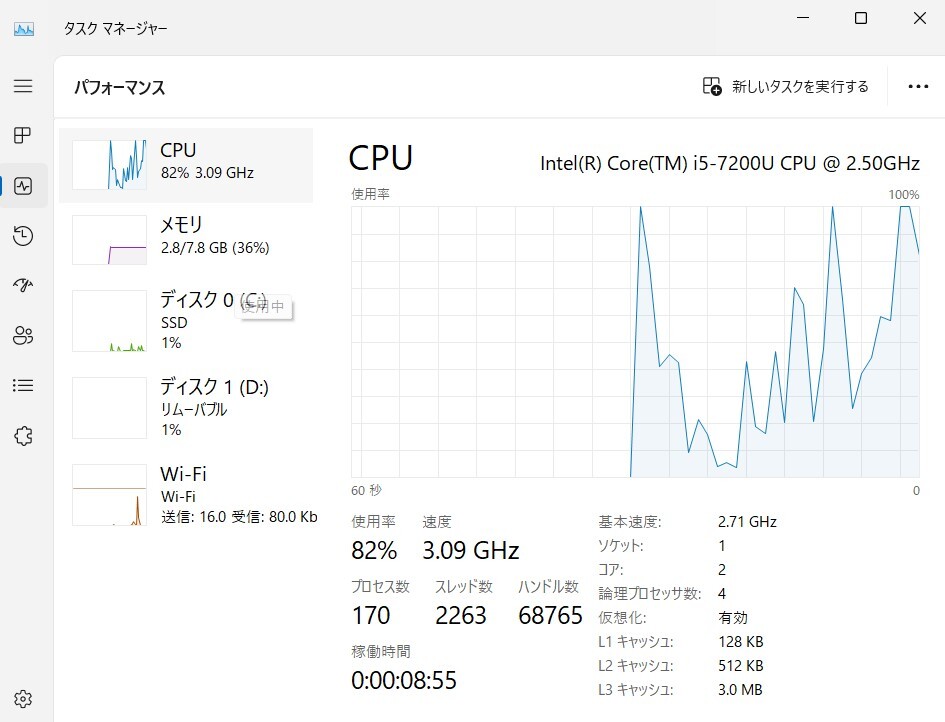The height and width of the screenshot is (722, 945).
Task: Open the hamburger navigation menu
Action: point(23,86)
